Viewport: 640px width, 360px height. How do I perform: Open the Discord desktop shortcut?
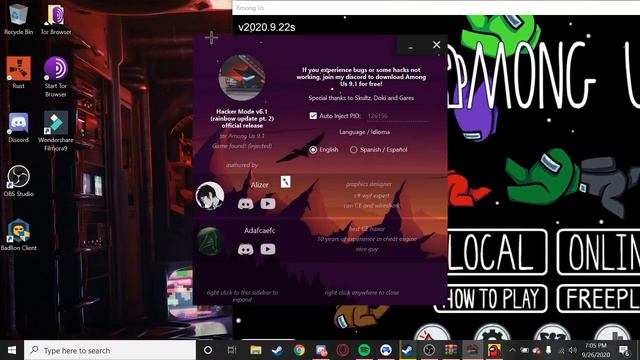pos(18,127)
